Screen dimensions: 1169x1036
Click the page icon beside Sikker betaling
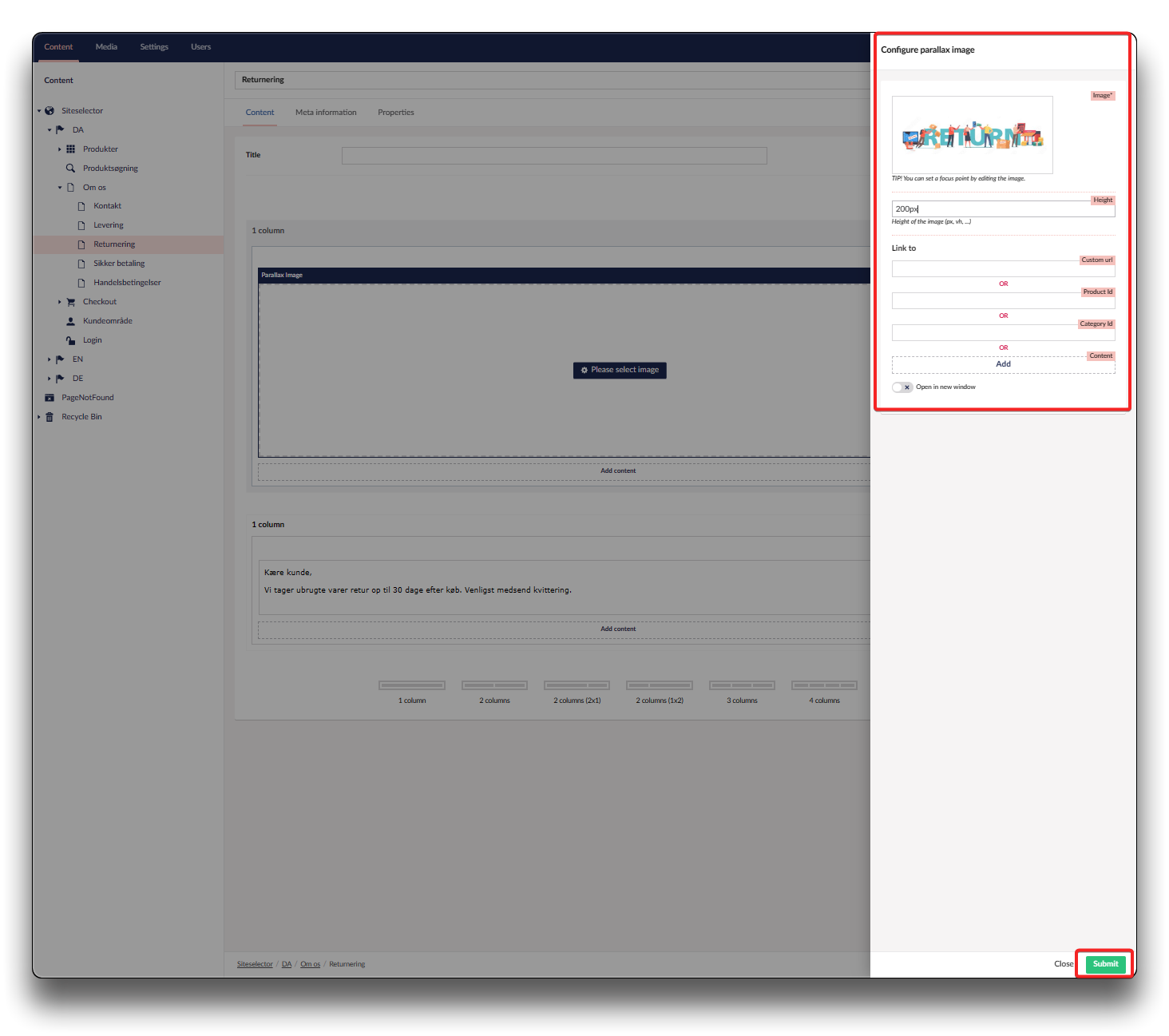(81, 264)
